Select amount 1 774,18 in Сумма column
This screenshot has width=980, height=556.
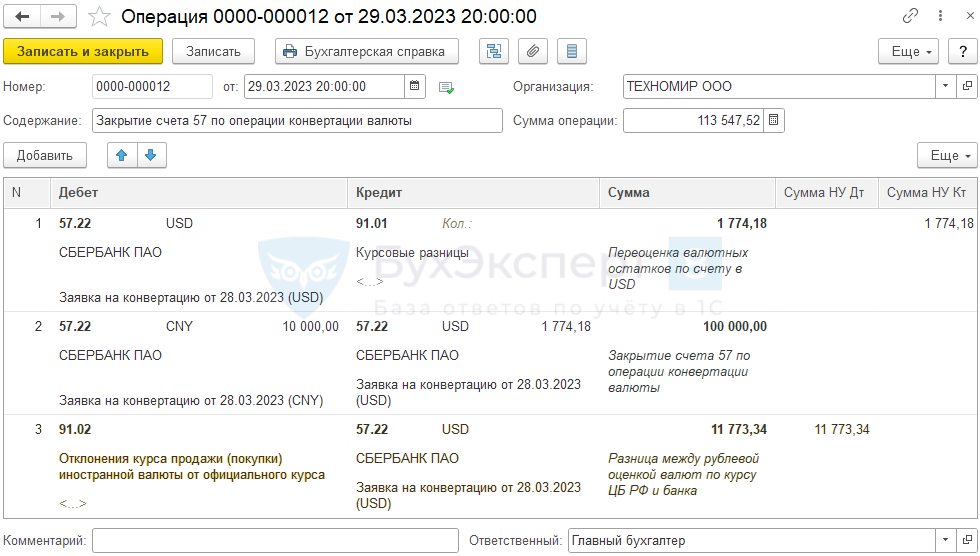[741, 223]
